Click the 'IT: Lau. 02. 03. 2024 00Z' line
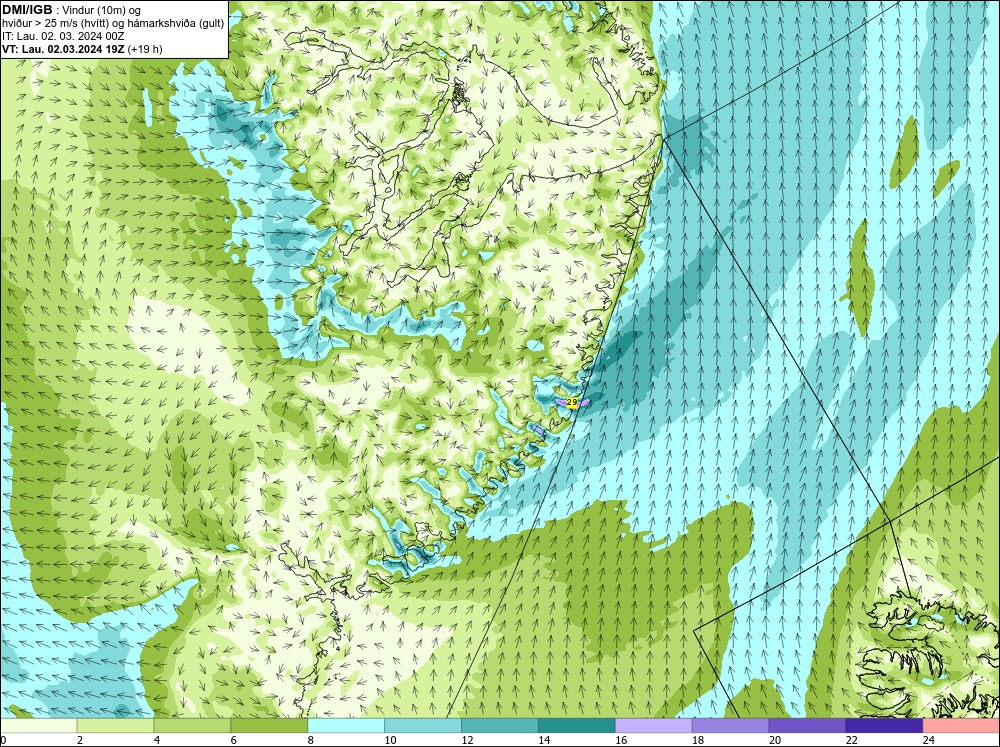 point(62,36)
